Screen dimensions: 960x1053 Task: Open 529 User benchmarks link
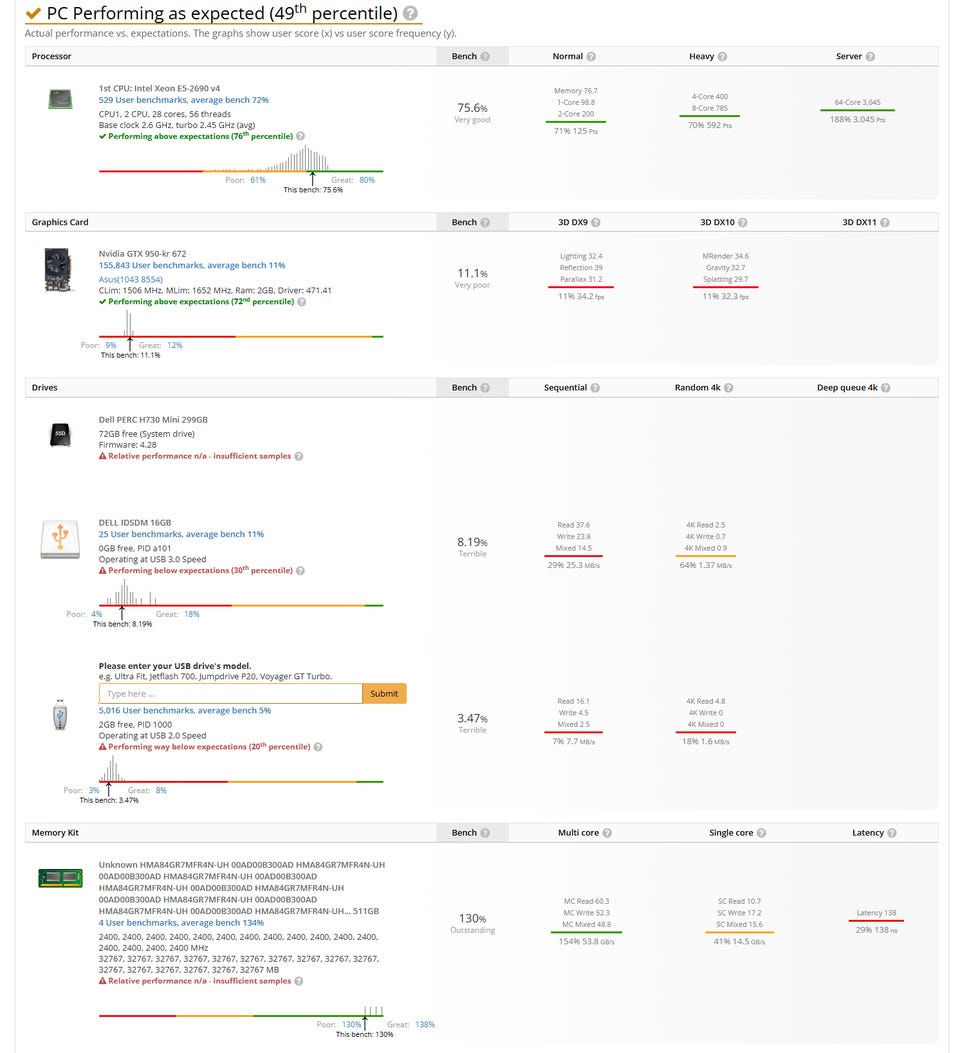pos(183,100)
